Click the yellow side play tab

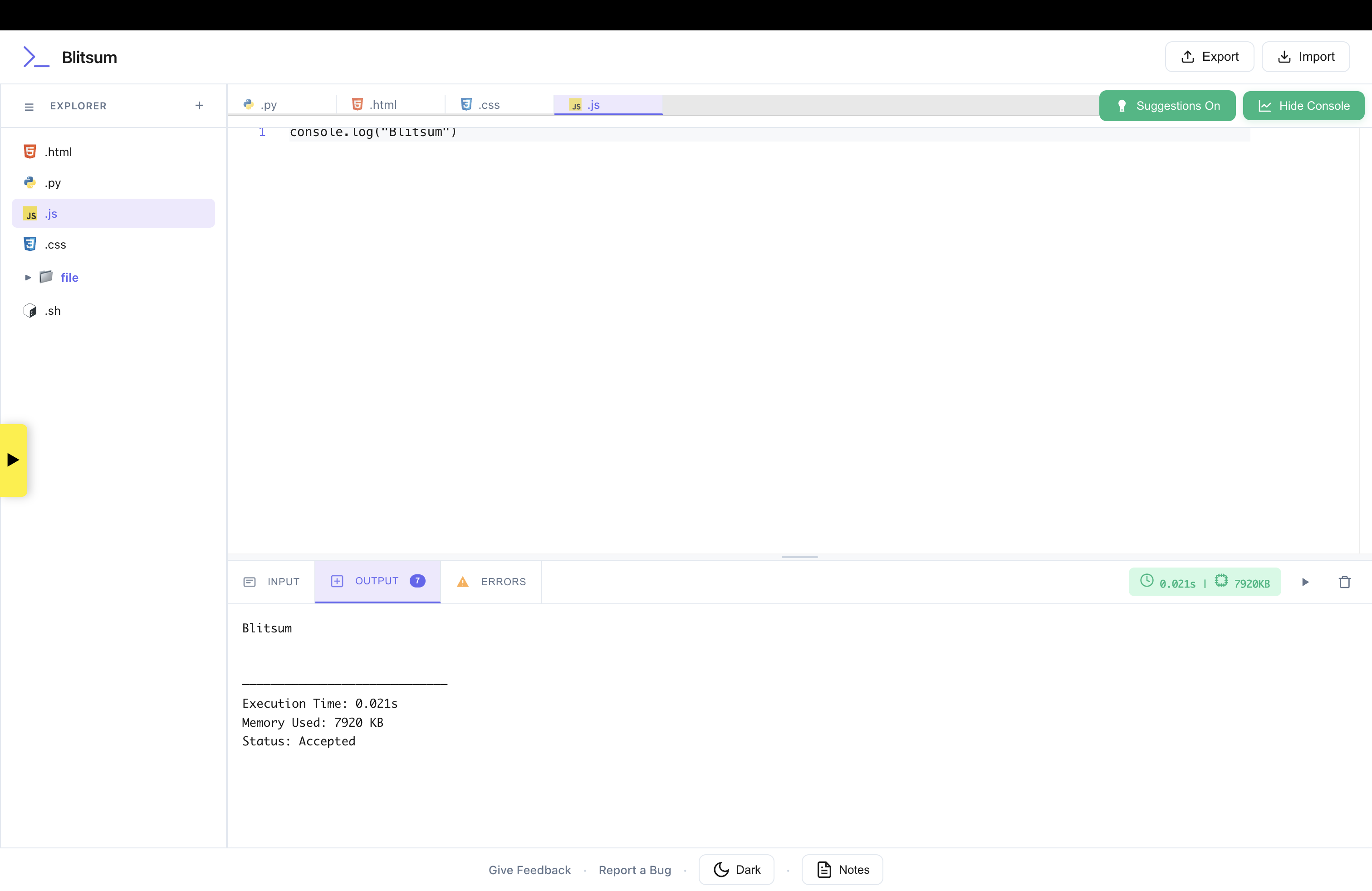click(13, 460)
